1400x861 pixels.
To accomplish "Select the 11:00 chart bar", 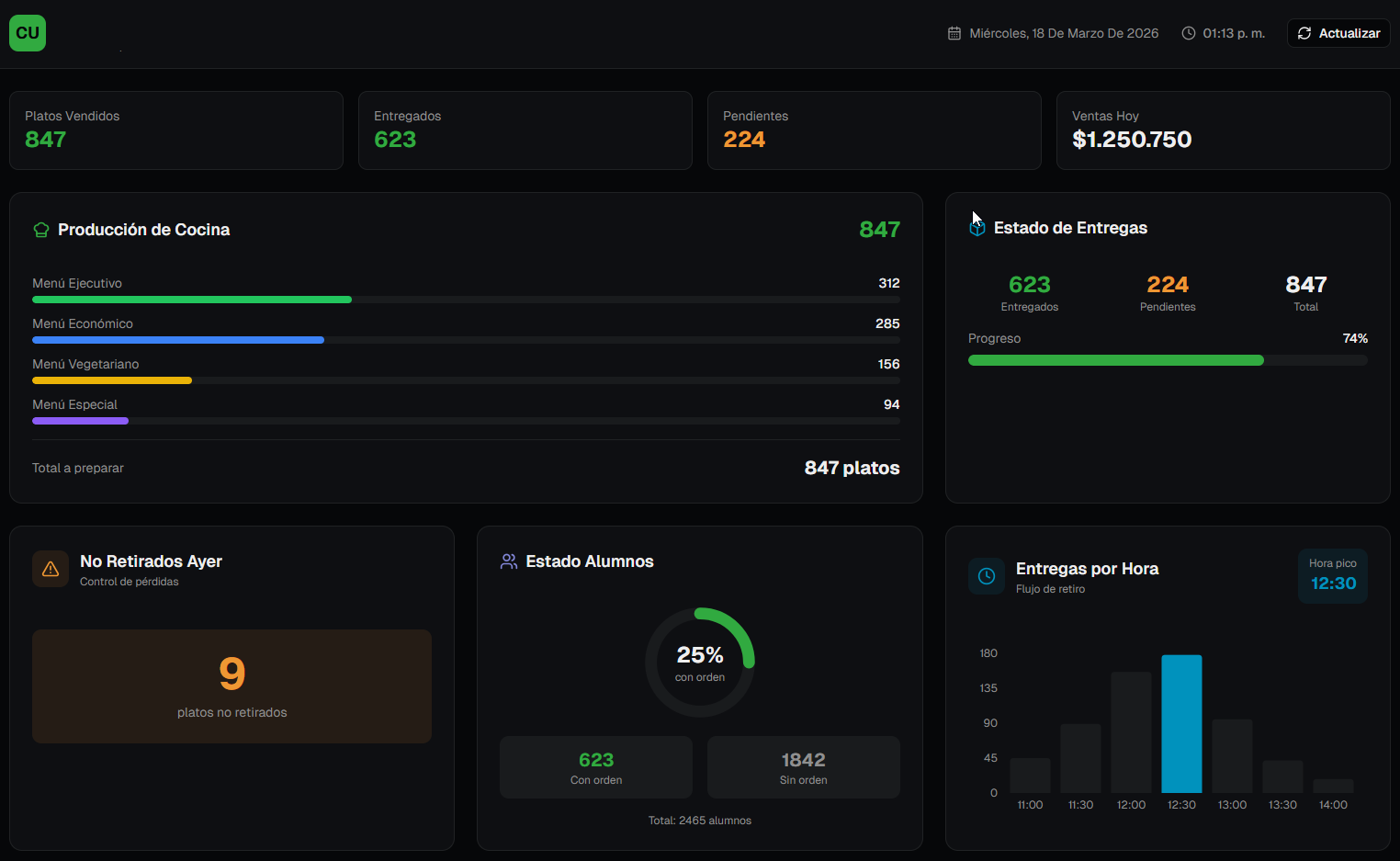I will pos(1030,776).
